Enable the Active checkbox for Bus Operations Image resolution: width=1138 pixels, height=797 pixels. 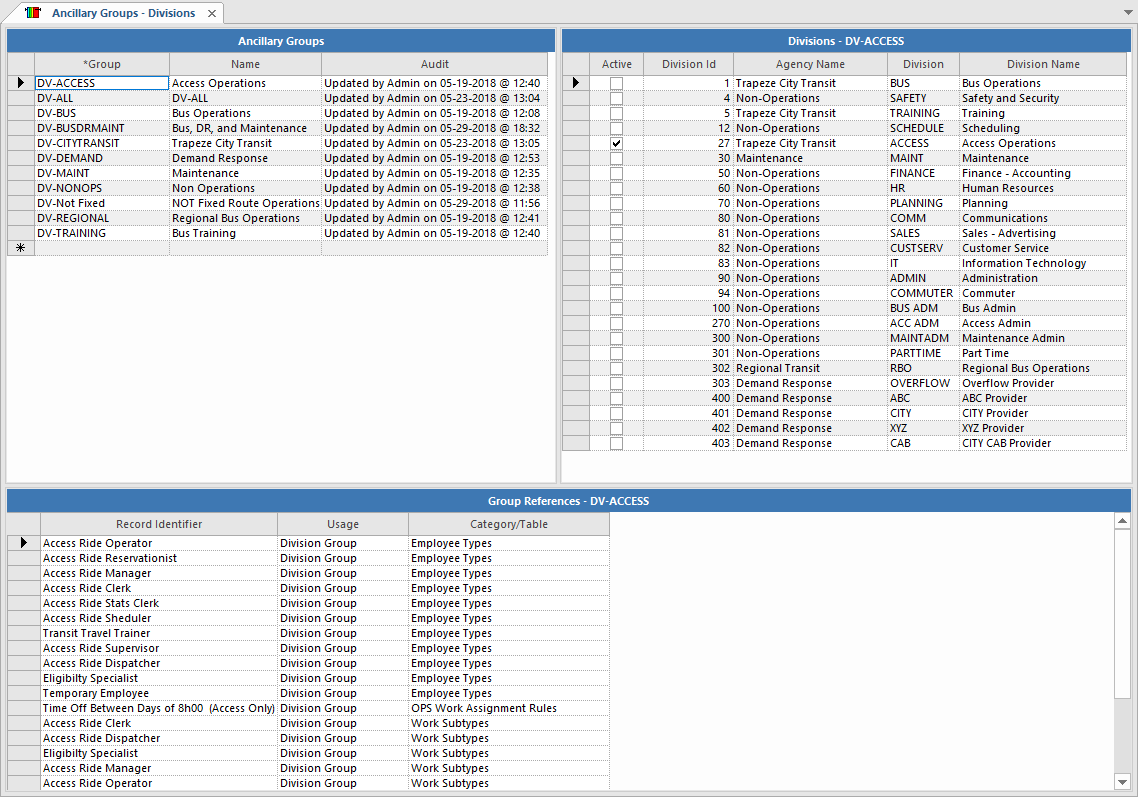click(616, 84)
